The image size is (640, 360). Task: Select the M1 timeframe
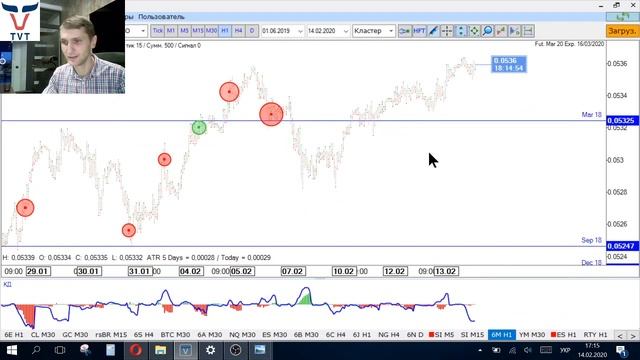[x=171, y=31]
